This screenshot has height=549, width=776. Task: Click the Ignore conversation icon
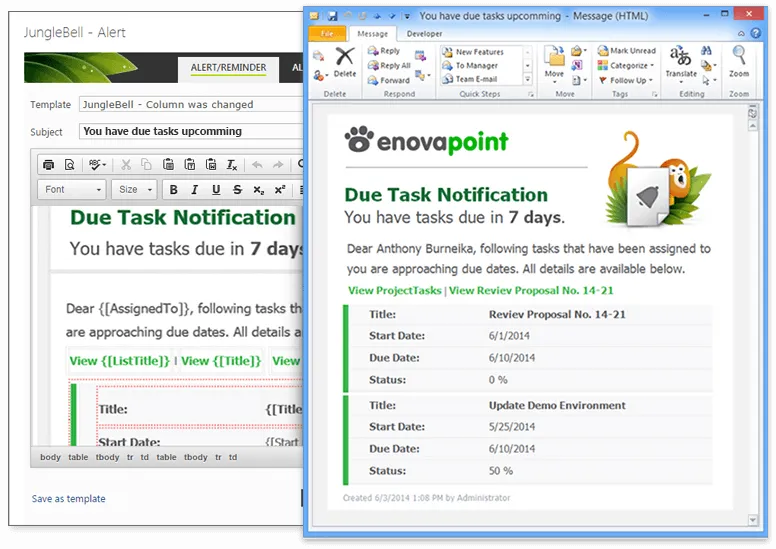tap(318, 56)
